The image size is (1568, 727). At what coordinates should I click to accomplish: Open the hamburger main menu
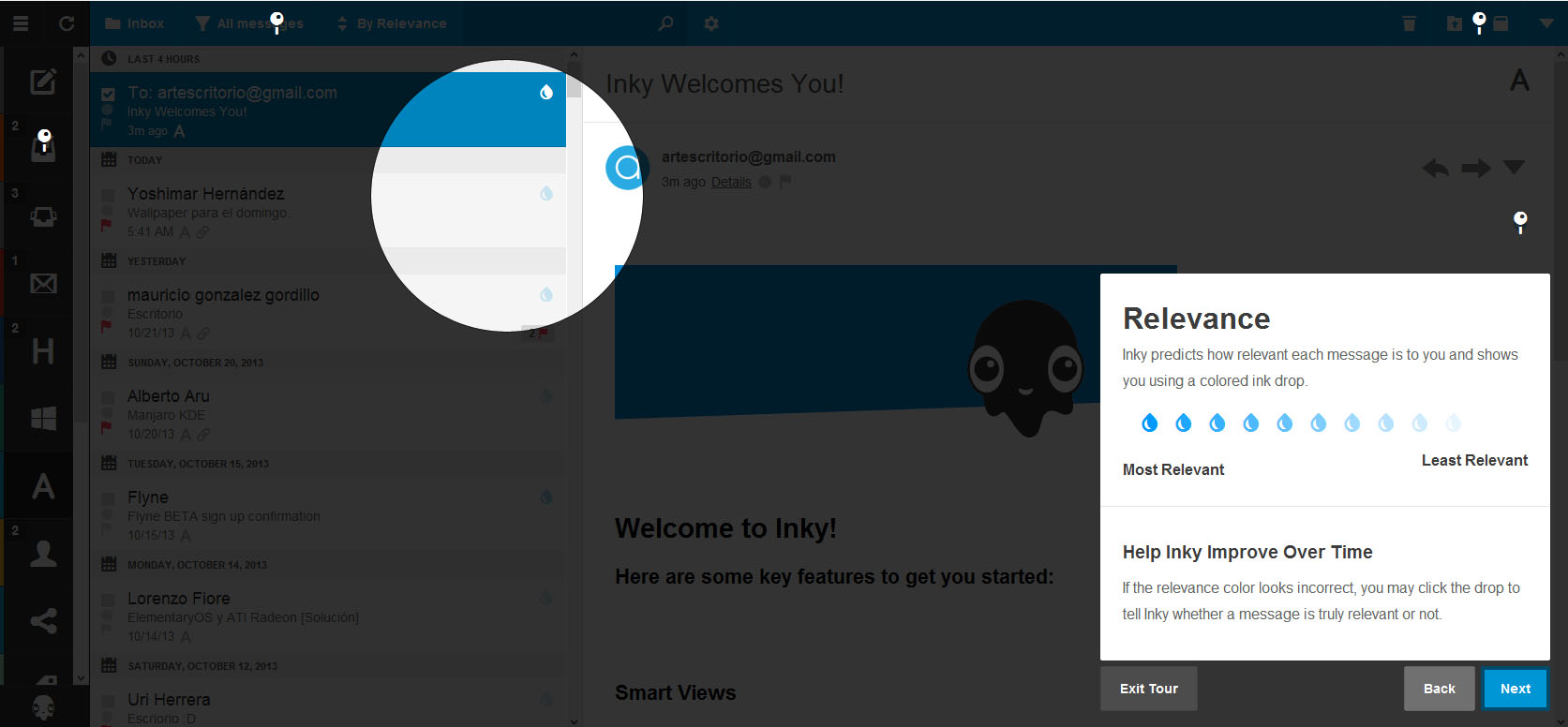coord(21,23)
